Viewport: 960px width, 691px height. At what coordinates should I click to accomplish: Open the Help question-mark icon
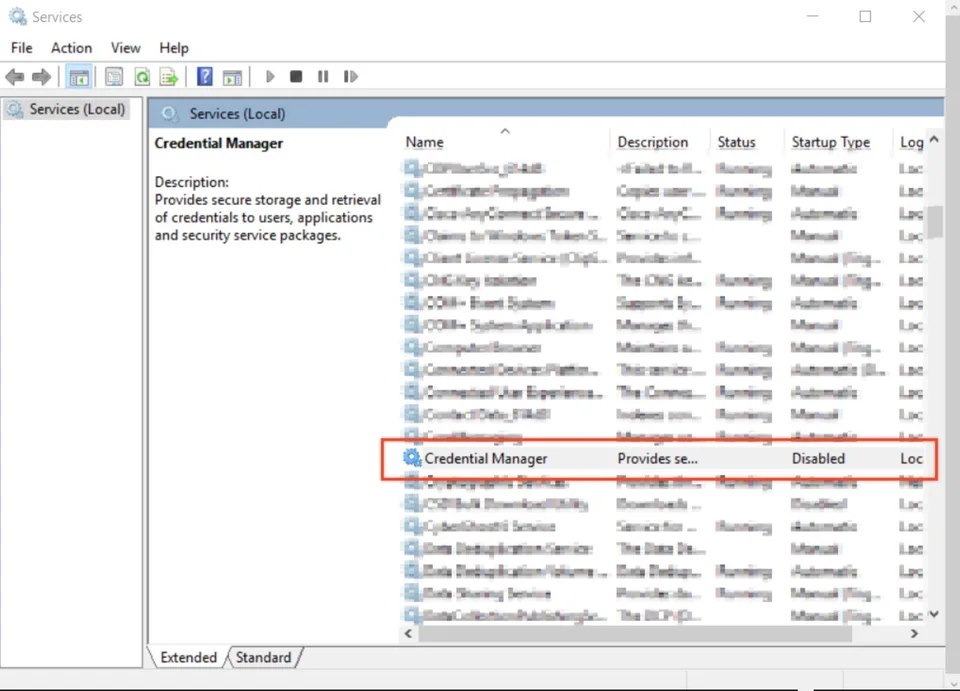click(x=204, y=77)
